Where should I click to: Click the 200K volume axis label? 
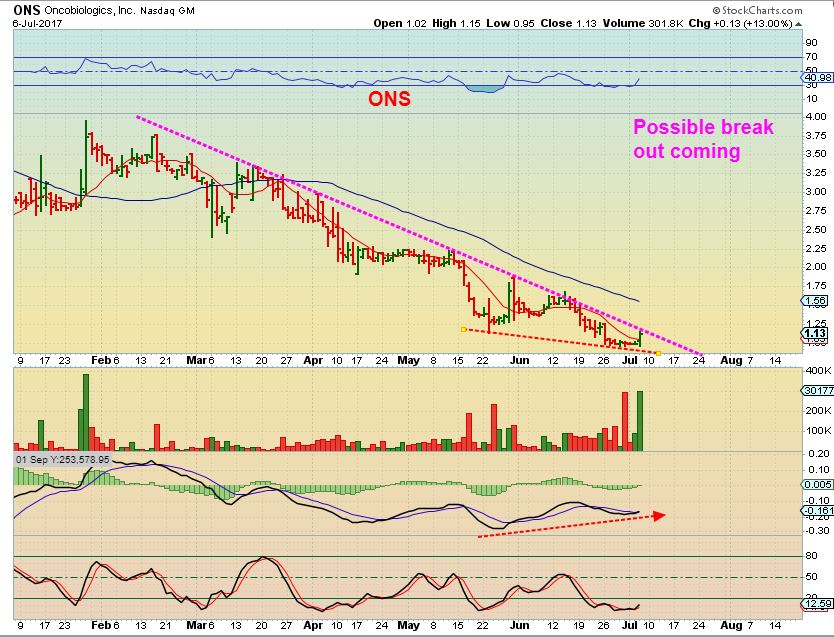pos(819,410)
